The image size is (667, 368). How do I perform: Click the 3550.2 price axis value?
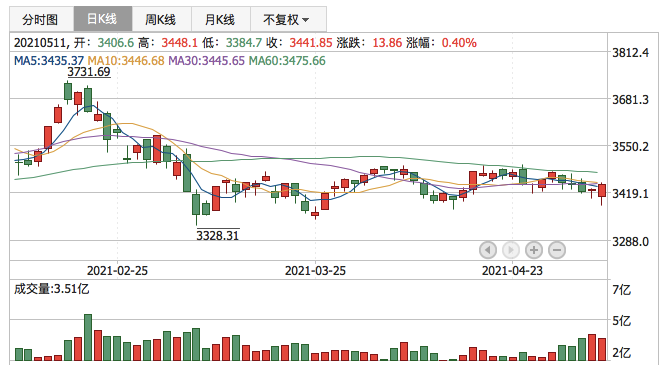point(630,147)
